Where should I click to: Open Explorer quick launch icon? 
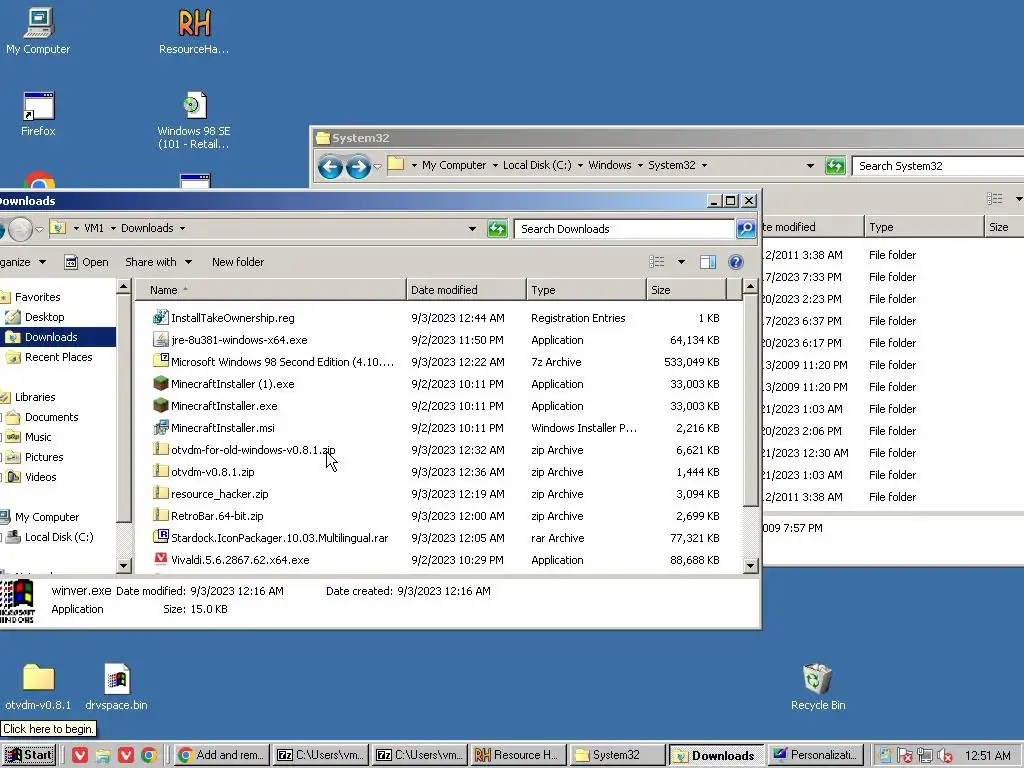point(103,755)
